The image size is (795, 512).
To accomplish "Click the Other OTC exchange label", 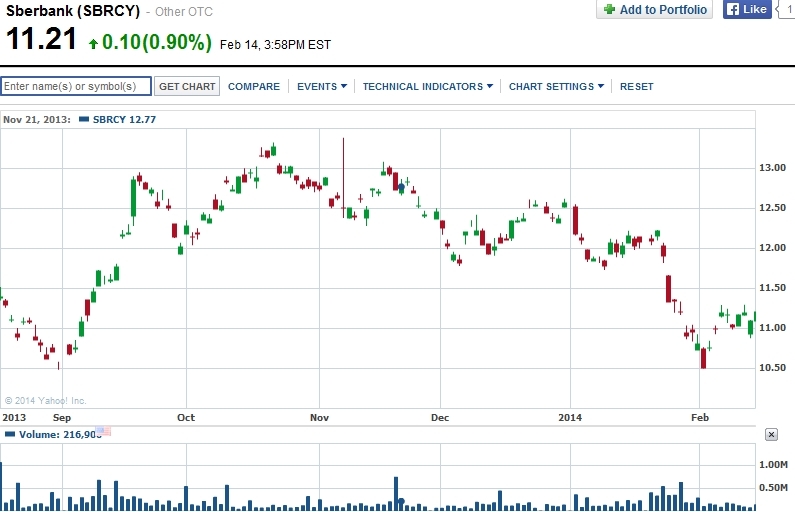I will pos(184,12).
